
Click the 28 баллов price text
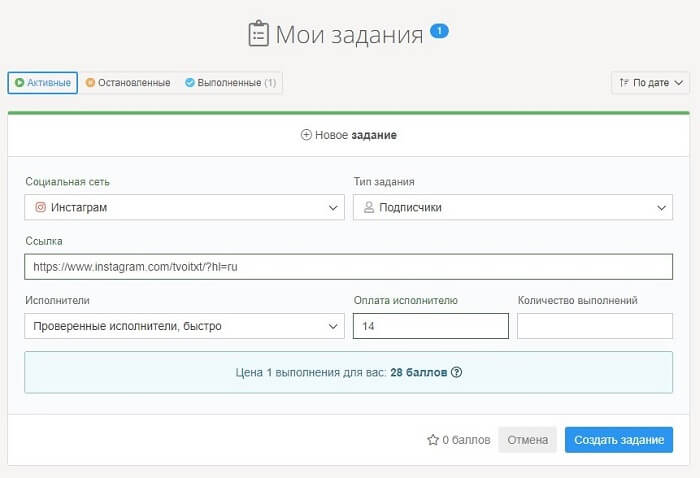pyautogui.click(x=419, y=372)
